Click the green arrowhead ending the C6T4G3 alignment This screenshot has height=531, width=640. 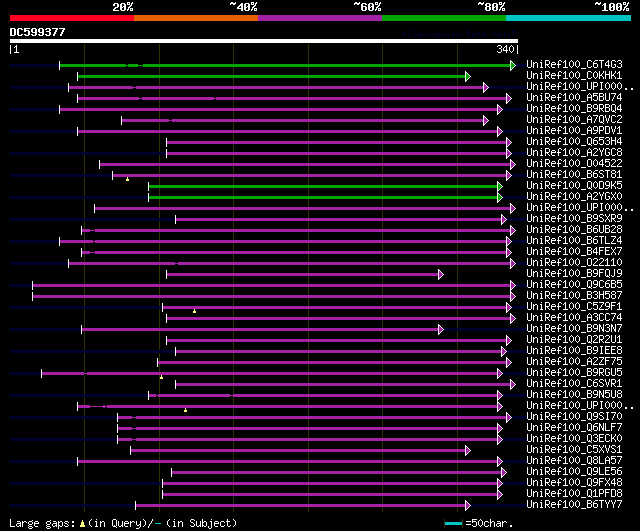513,65
